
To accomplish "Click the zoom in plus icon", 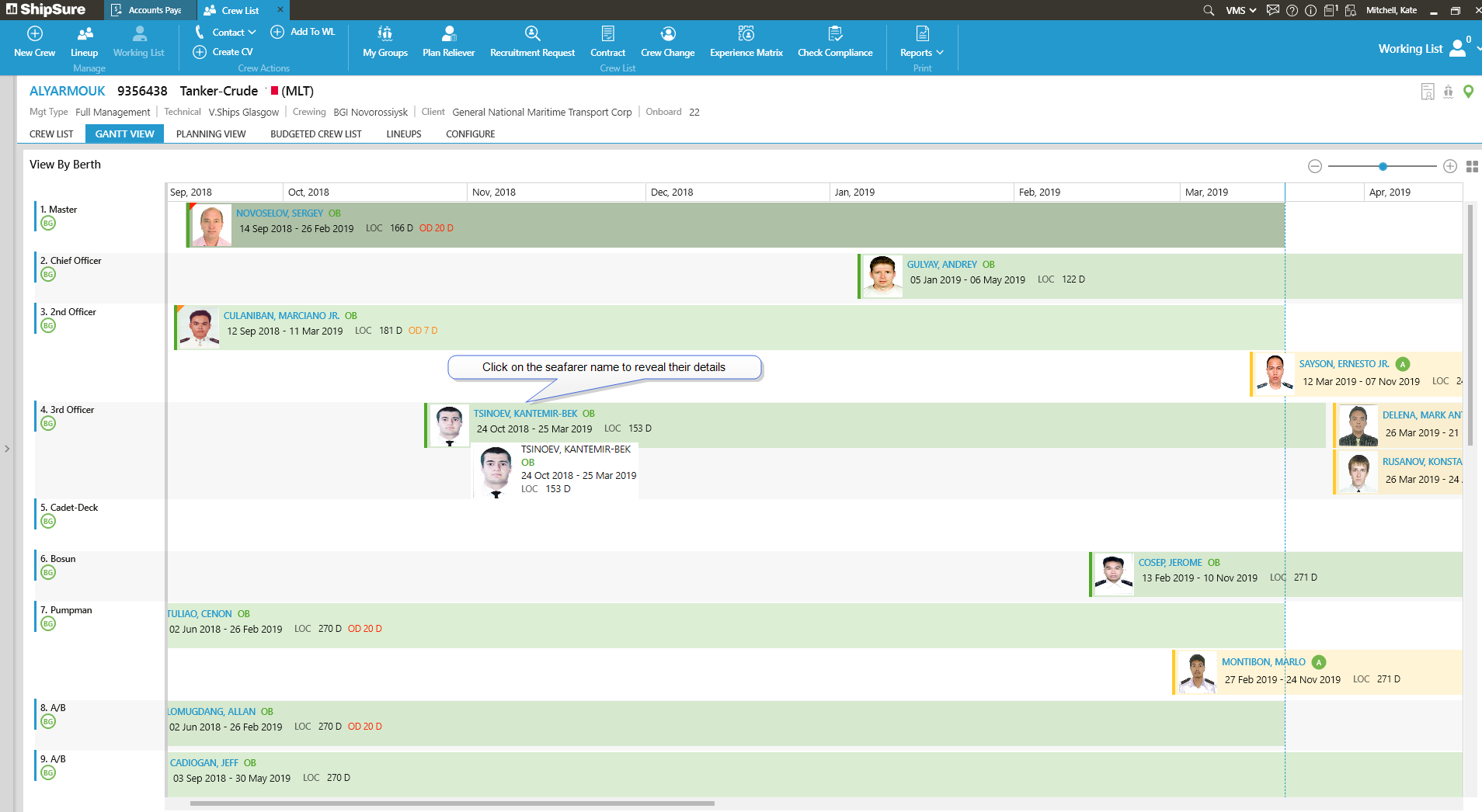I will [x=1450, y=166].
